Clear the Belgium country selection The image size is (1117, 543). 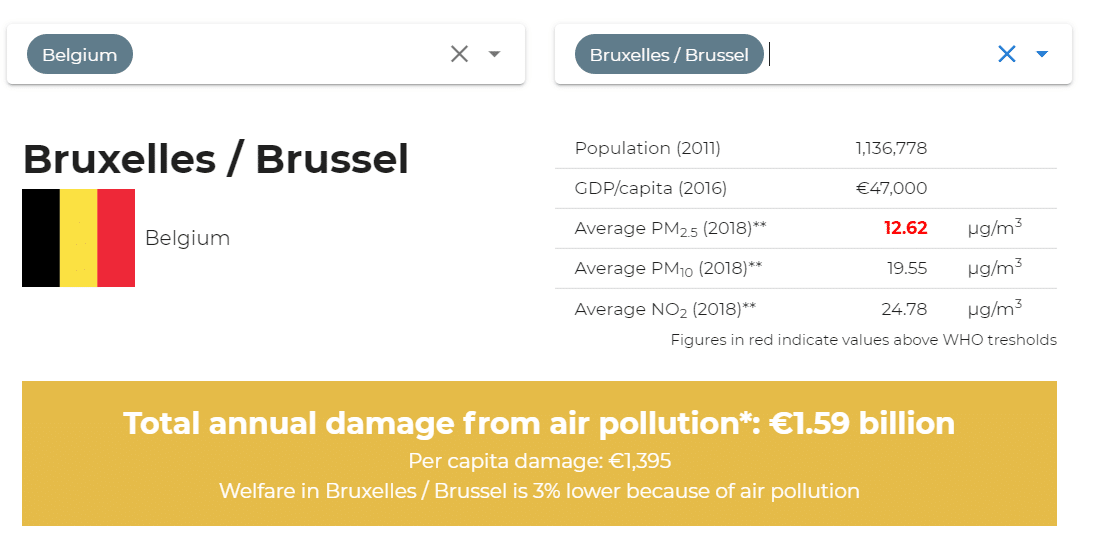(459, 54)
